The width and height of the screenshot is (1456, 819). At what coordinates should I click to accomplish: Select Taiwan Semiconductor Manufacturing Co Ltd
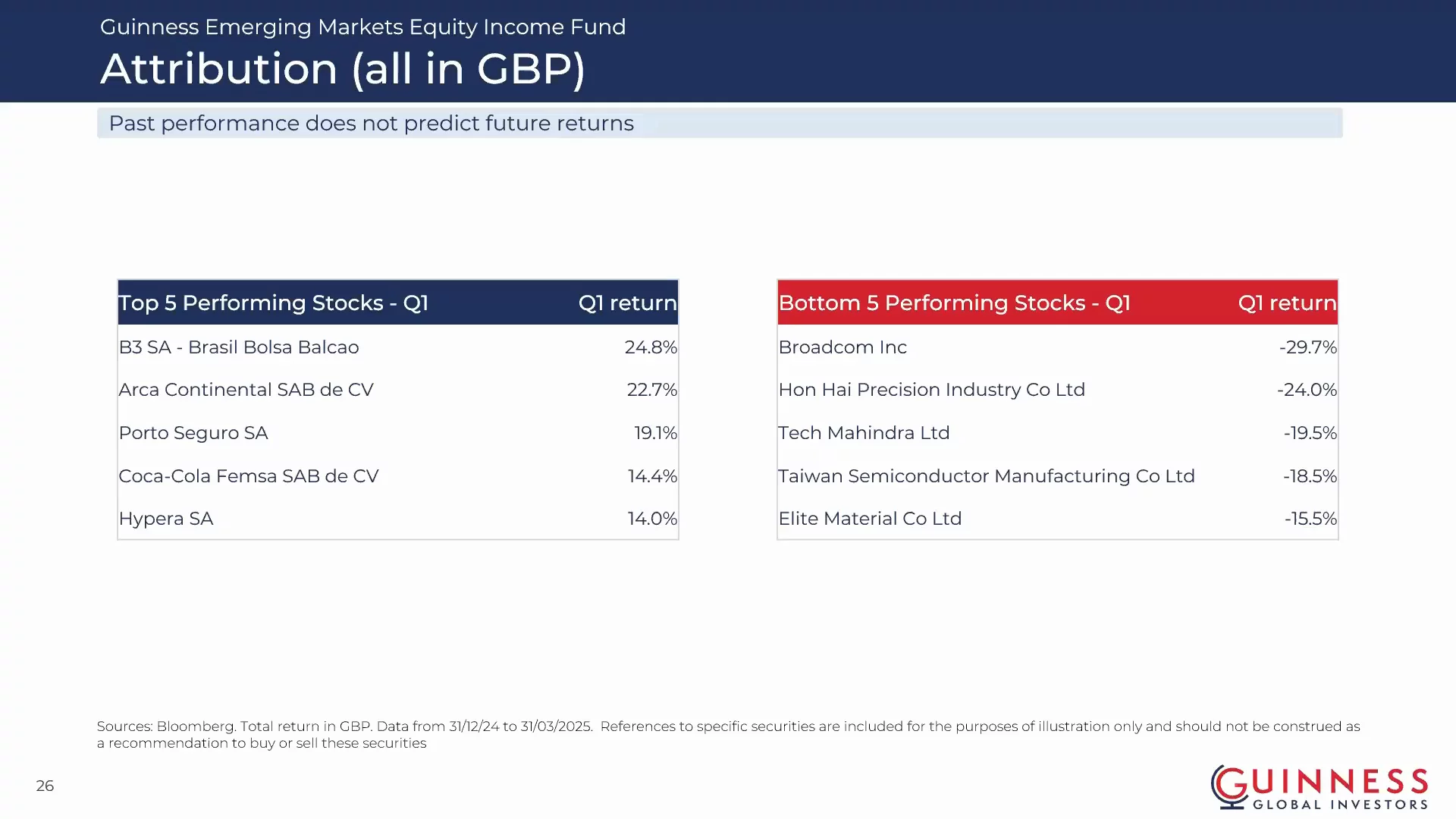(987, 476)
